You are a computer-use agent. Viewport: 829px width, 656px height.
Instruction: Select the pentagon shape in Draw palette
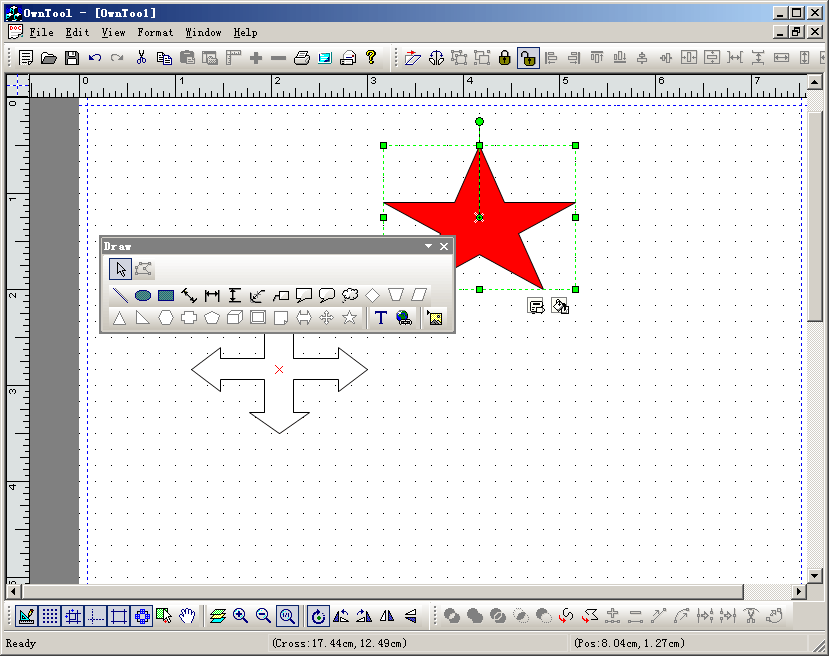[x=212, y=318]
